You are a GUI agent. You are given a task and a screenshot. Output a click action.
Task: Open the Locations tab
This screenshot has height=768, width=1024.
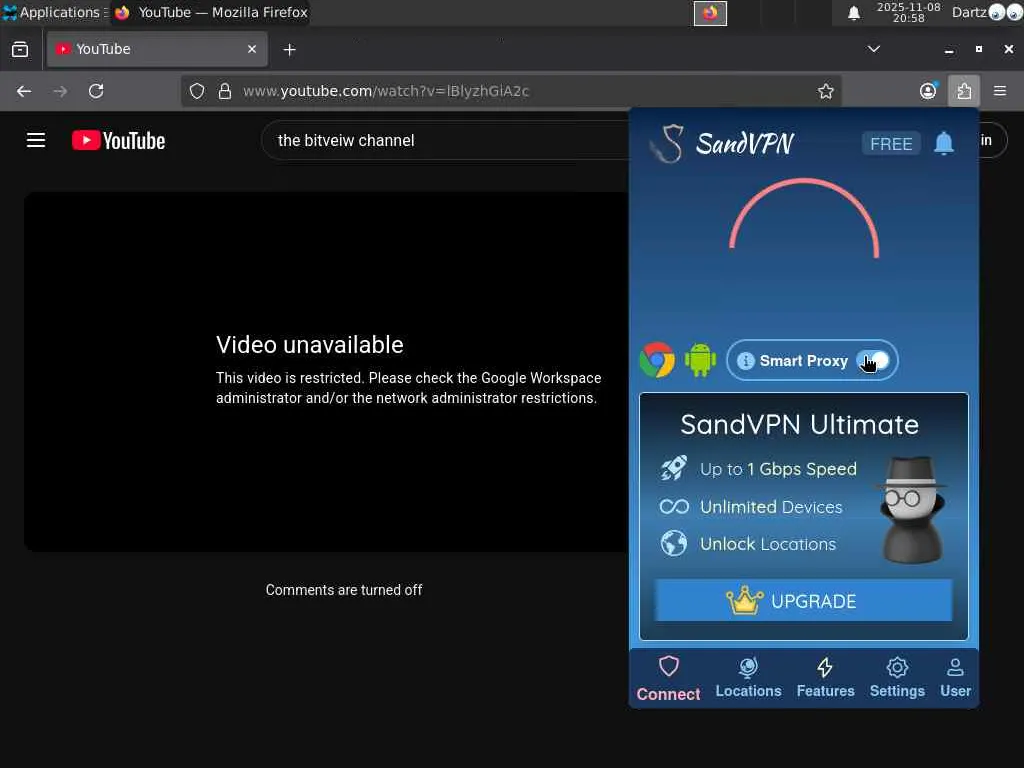point(748,678)
